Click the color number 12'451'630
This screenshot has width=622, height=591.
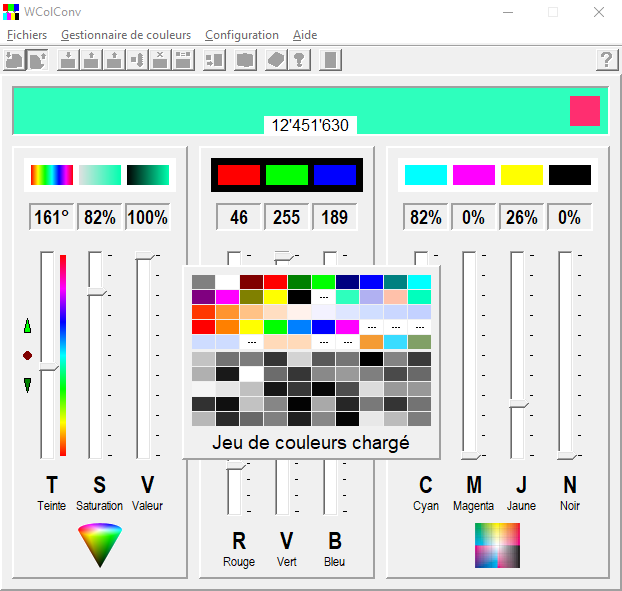310,126
